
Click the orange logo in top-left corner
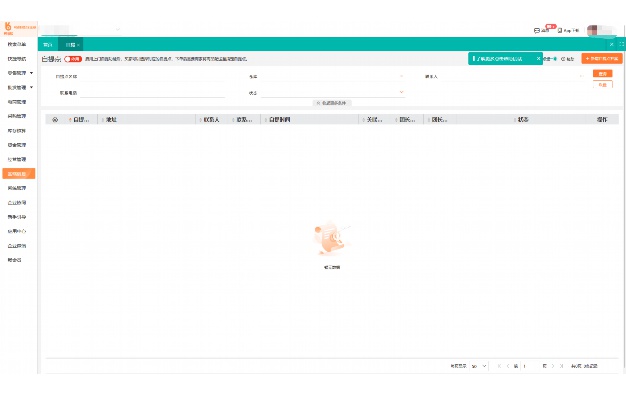tap(8, 27)
